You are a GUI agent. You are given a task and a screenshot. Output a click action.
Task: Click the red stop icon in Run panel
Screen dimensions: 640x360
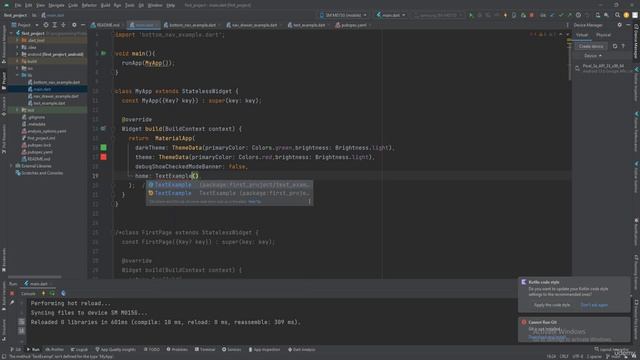click(x=12, y=293)
